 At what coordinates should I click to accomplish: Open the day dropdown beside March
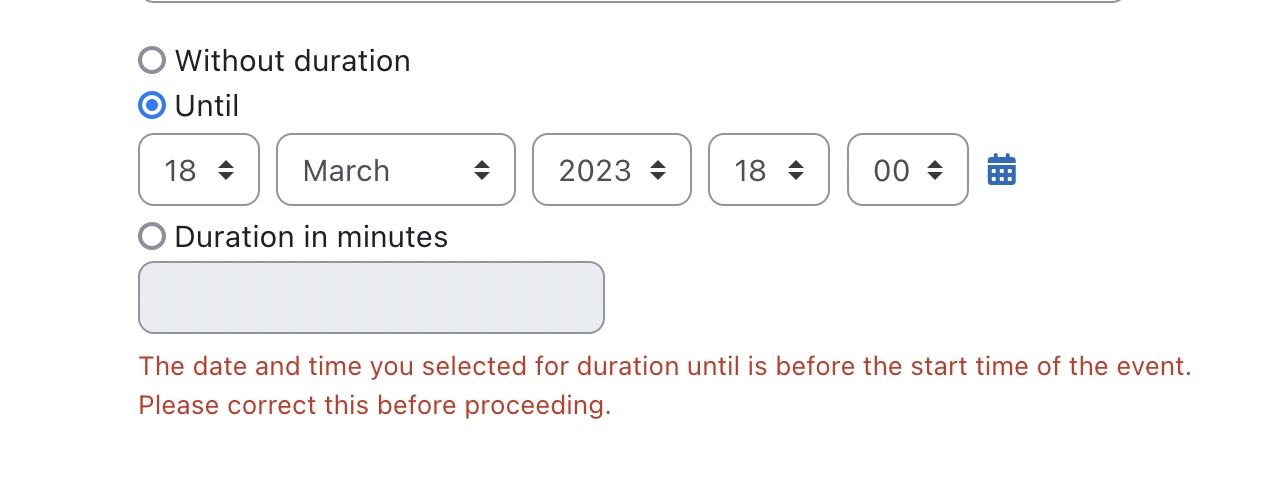point(199,170)
